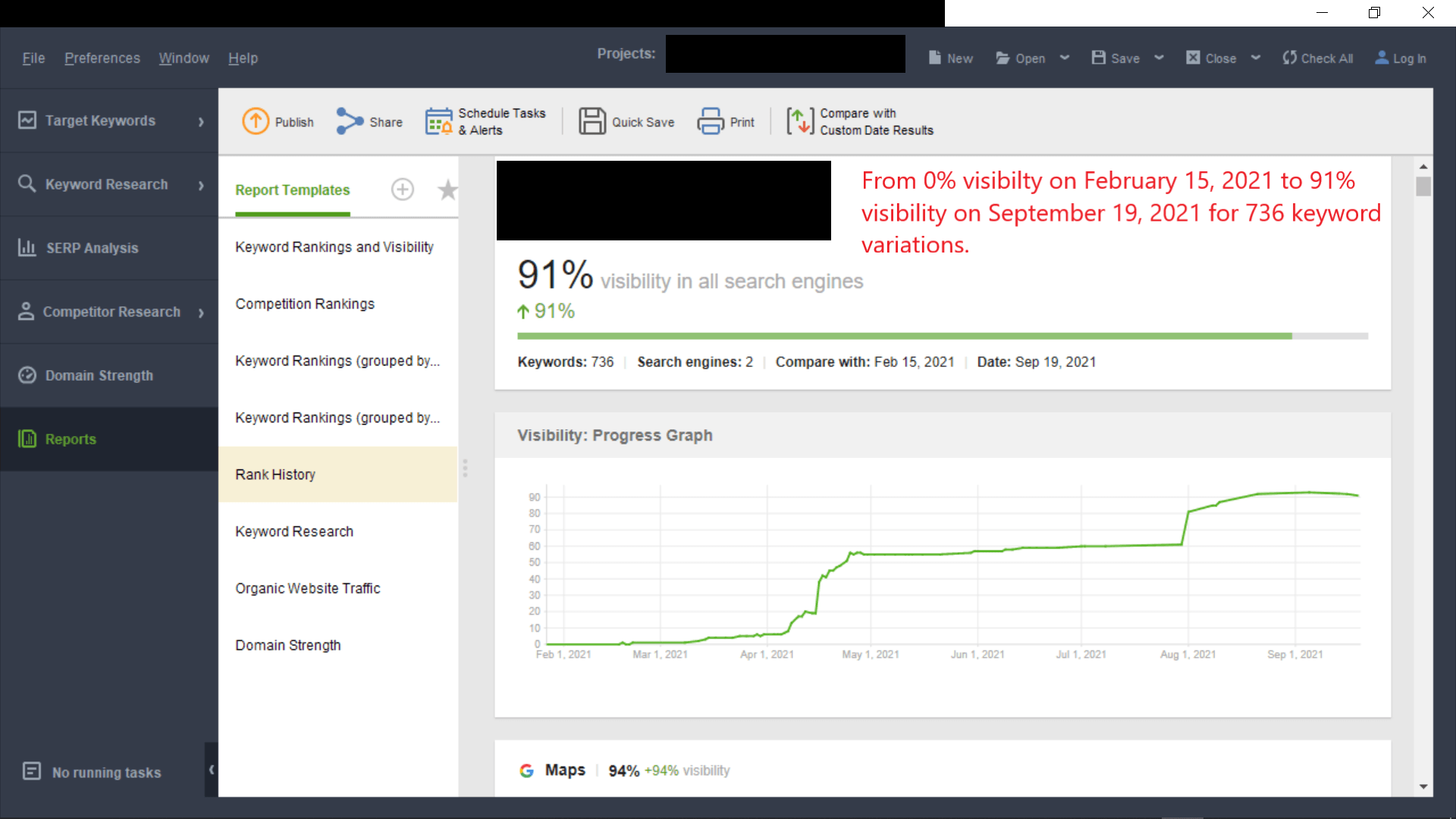Select the Rank History template
The image size is (1456, 819).
(338, 475)
